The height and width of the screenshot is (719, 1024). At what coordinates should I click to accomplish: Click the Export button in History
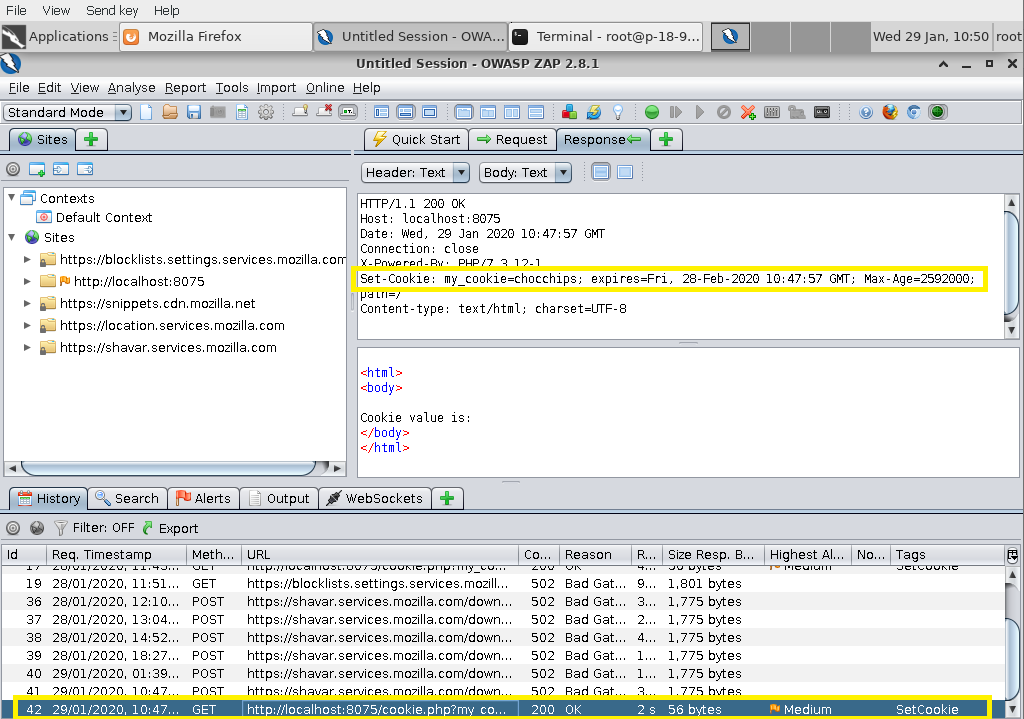170,528
